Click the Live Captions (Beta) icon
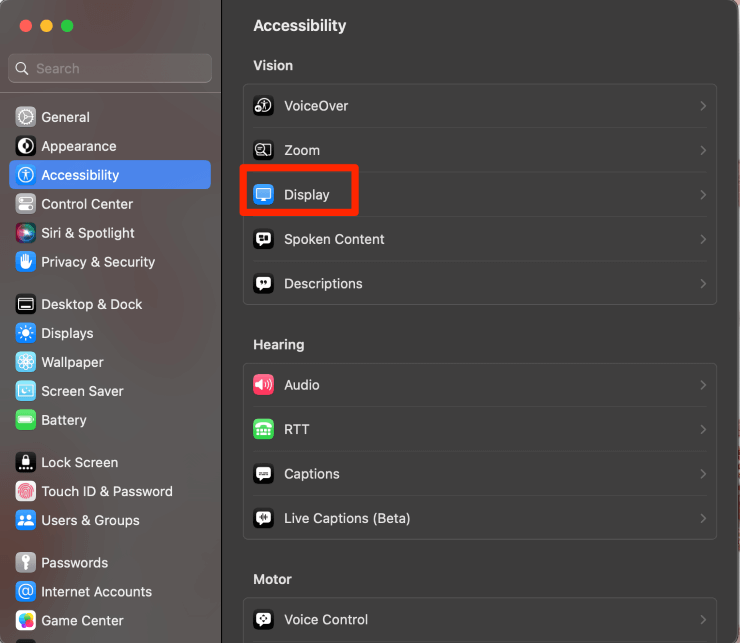The image size is (740, 643). (263, 518)
